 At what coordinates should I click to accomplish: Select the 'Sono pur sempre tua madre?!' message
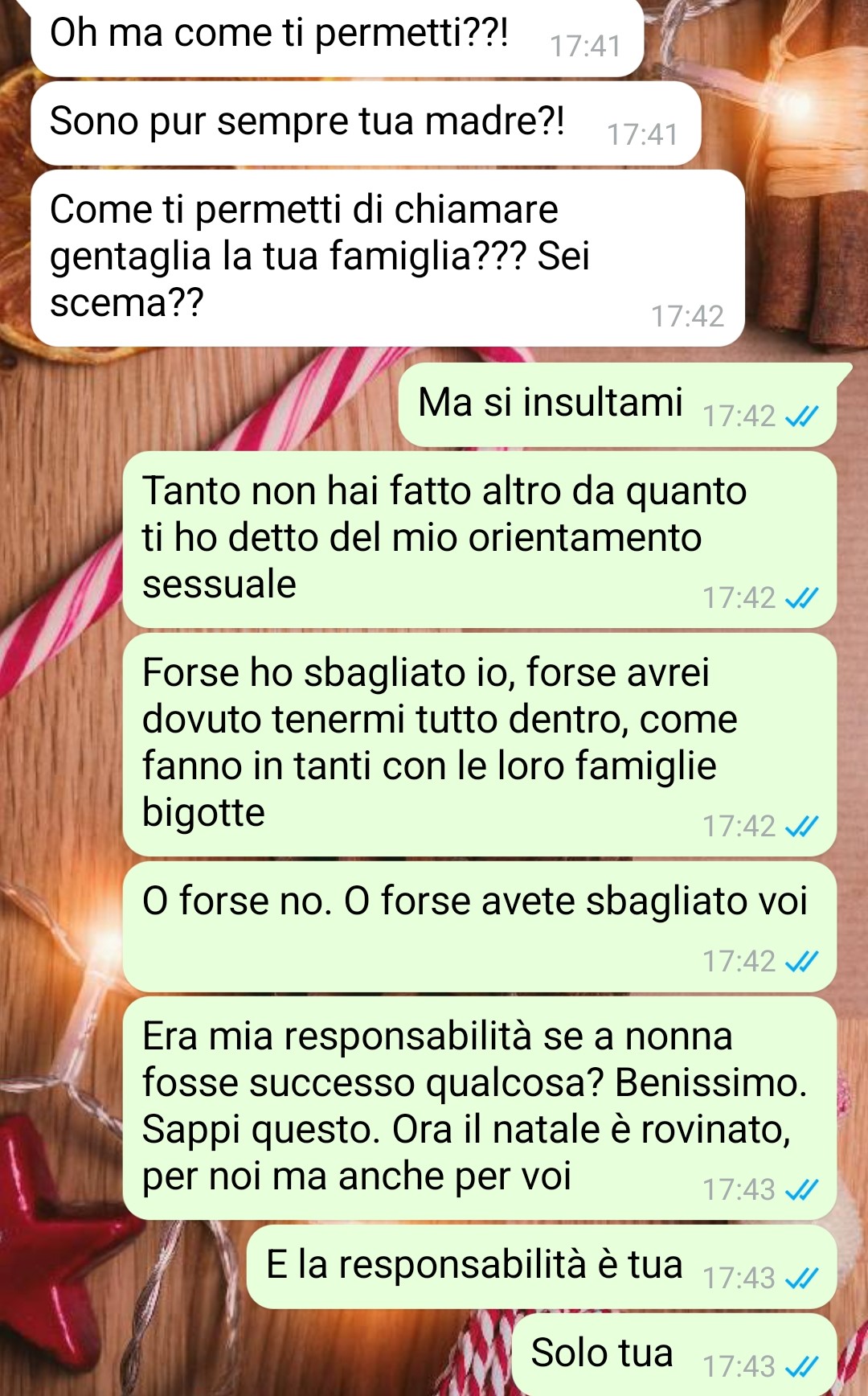pos(366,124)
